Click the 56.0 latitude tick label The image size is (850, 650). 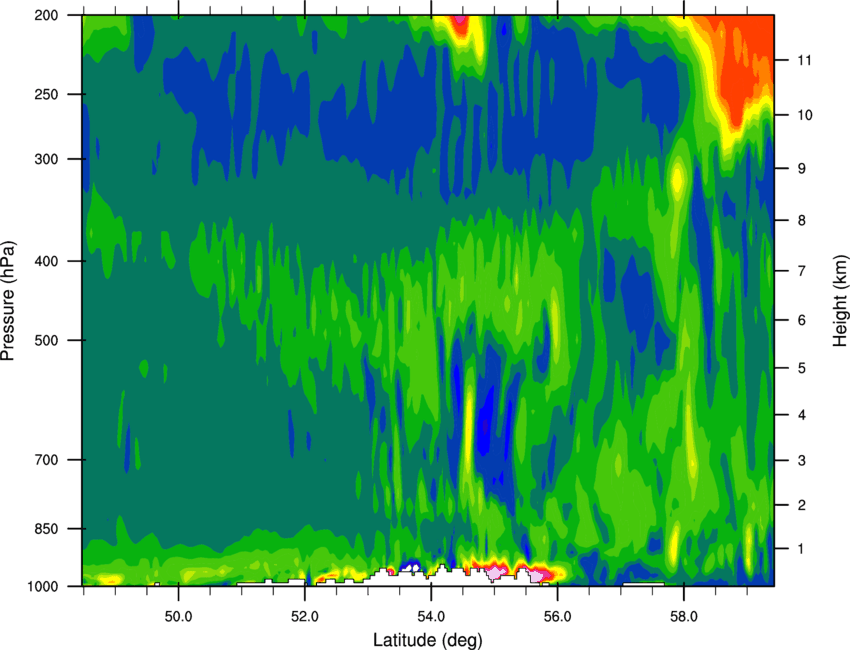pyautogui.click(x=557, y=617)
